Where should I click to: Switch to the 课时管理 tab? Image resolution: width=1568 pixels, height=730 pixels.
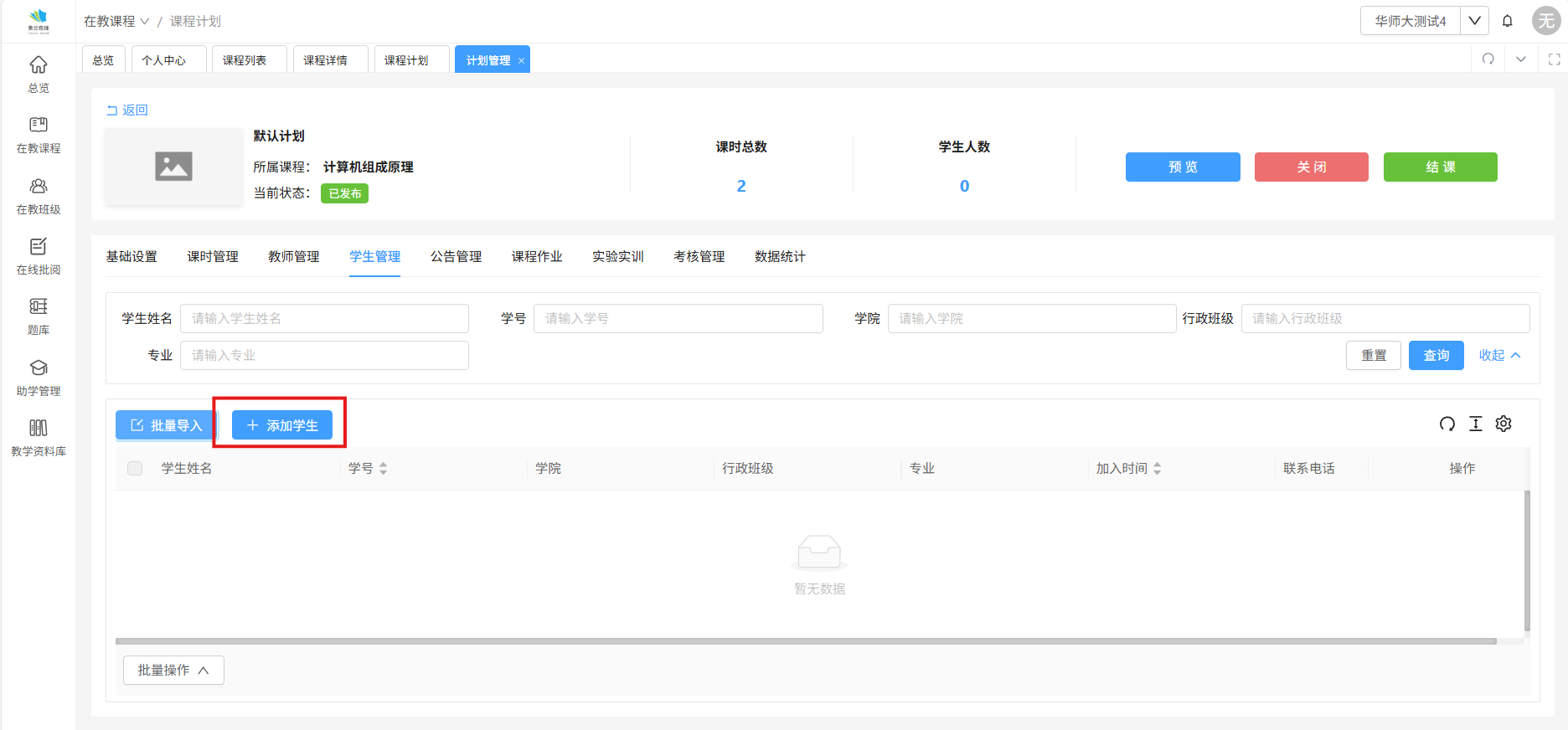tap(213, 256)
